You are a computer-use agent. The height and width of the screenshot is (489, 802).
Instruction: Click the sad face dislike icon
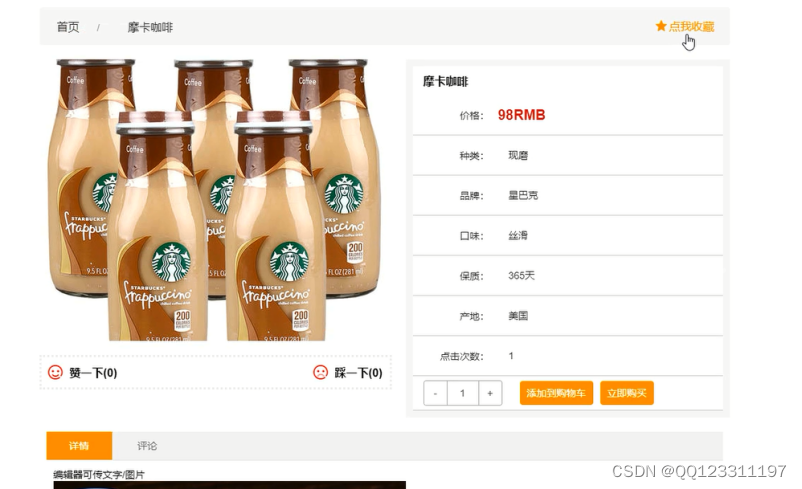[321, 372]
